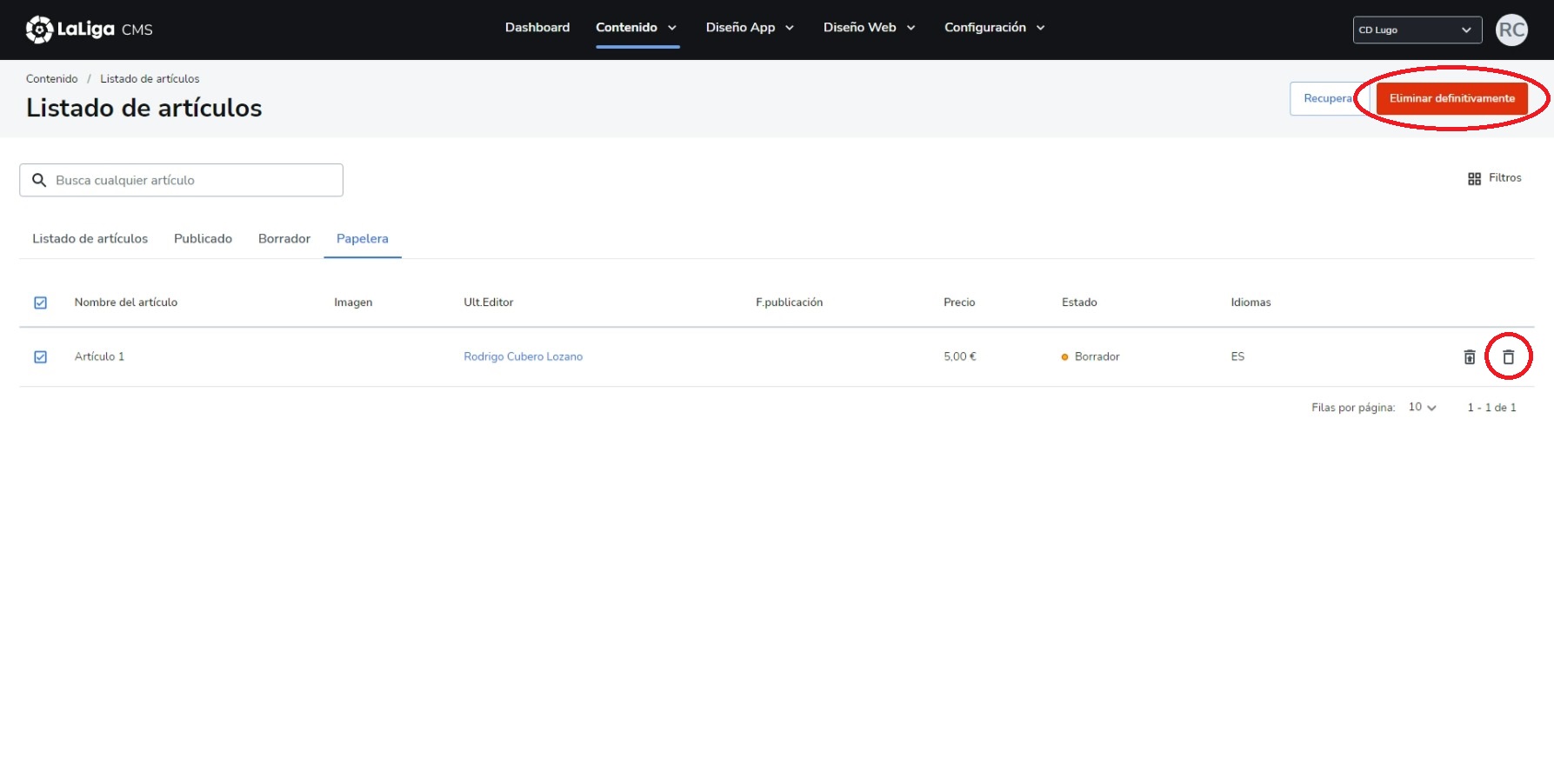Click Eliminar definitivamente button

click(x=1451, y=98)
